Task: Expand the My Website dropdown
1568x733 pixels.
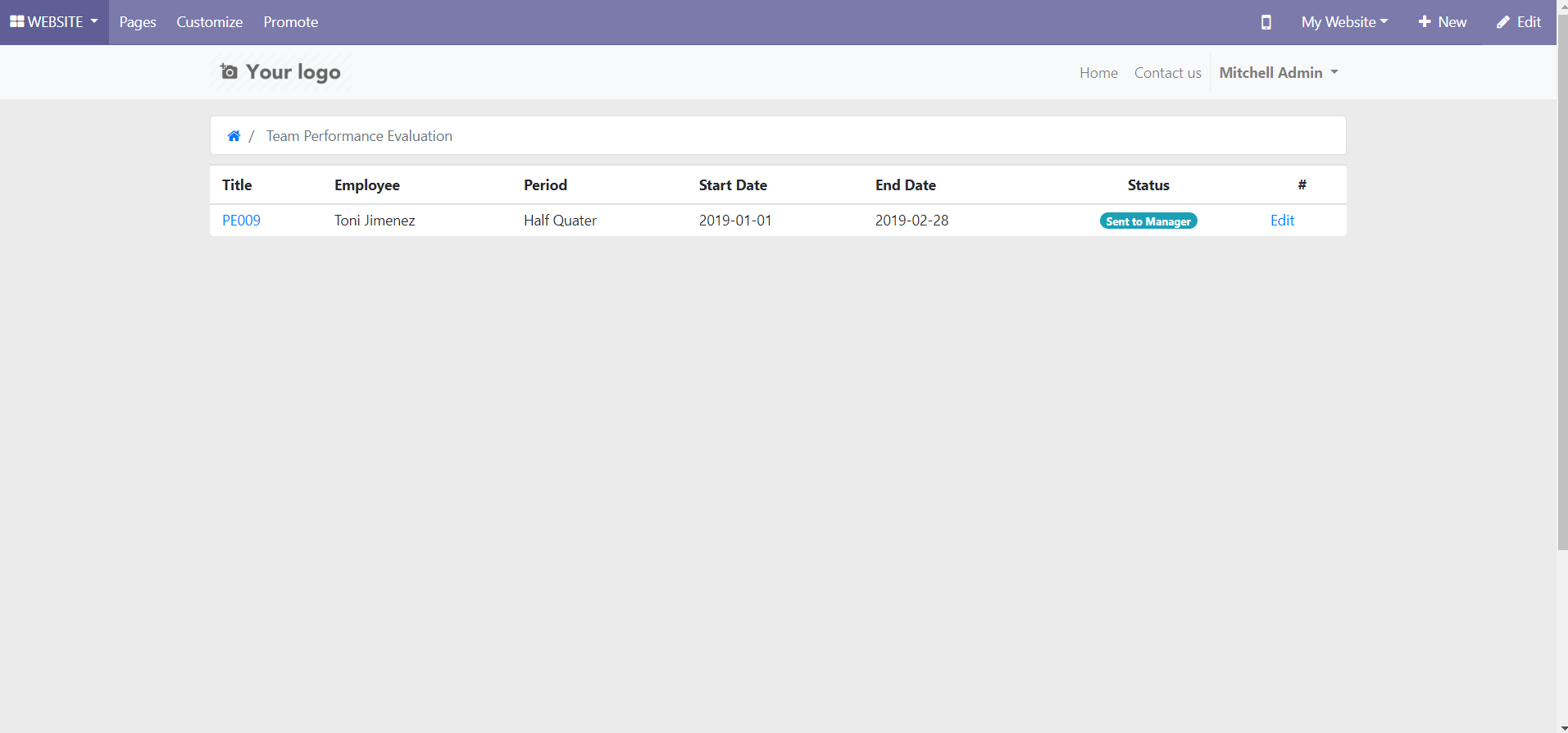Action: click(x=1343, y=22)
